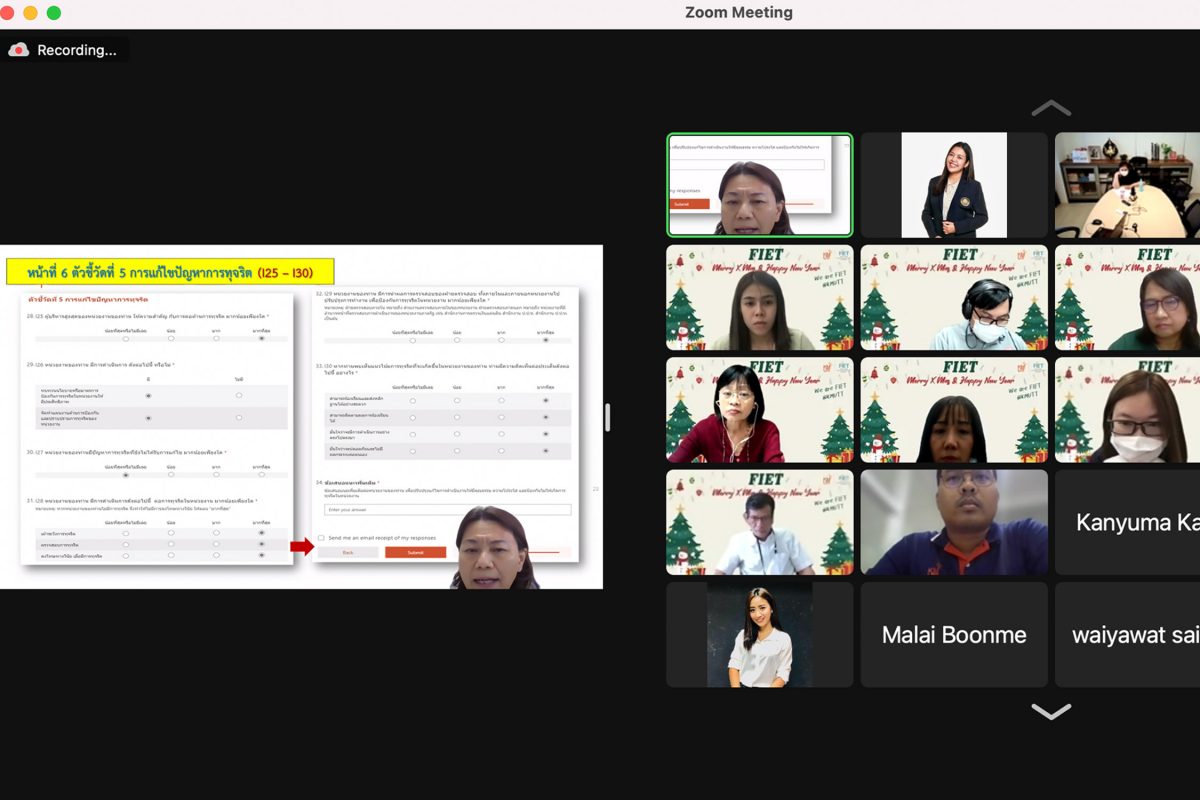Viewport: 1200px width, 800px height.
Task: Select the woman in red top with glasses
Action: [760, 410]
